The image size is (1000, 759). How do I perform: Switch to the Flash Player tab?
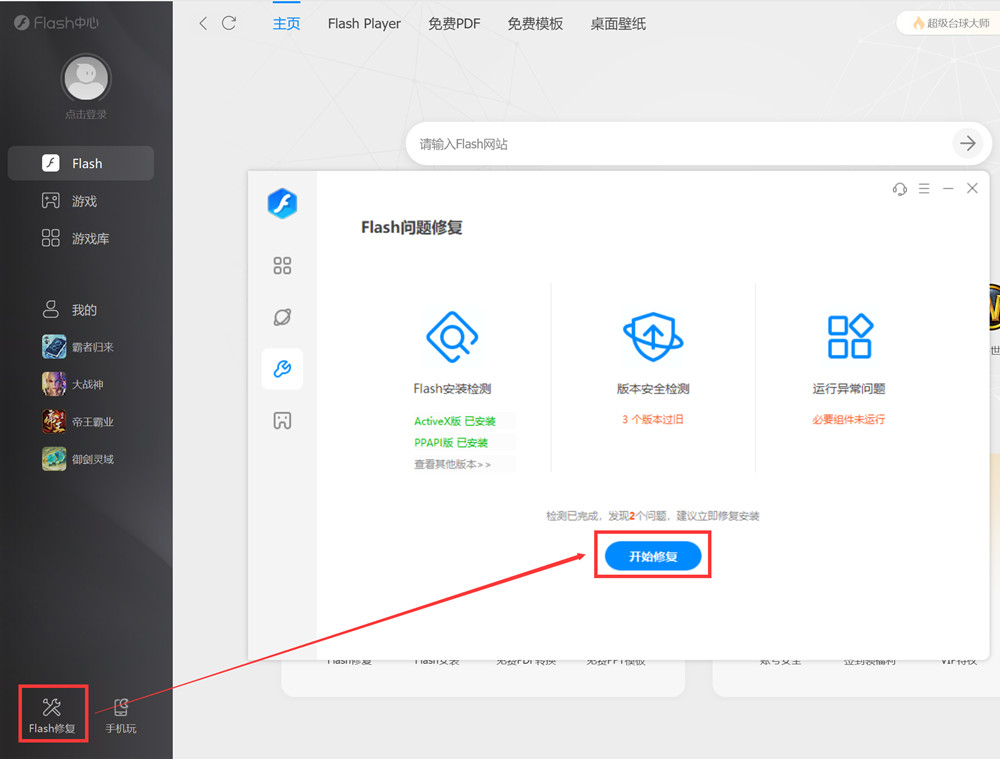coord(364,24)
